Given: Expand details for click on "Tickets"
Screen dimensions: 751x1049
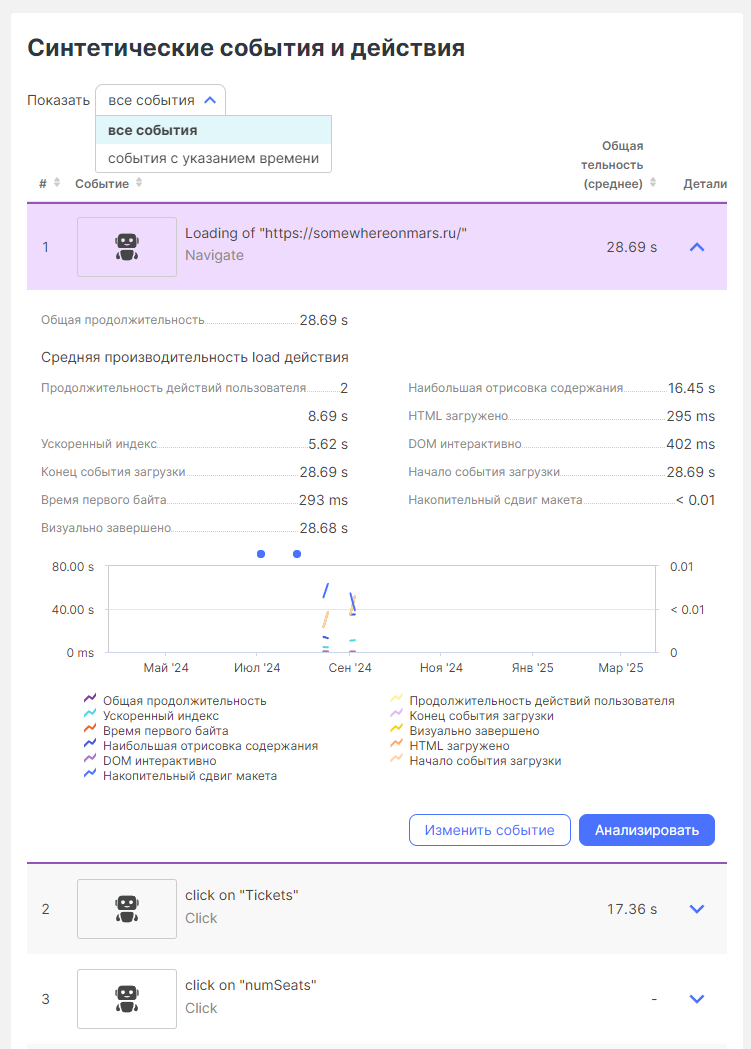Looking at the screenshot, I should 697,909.
